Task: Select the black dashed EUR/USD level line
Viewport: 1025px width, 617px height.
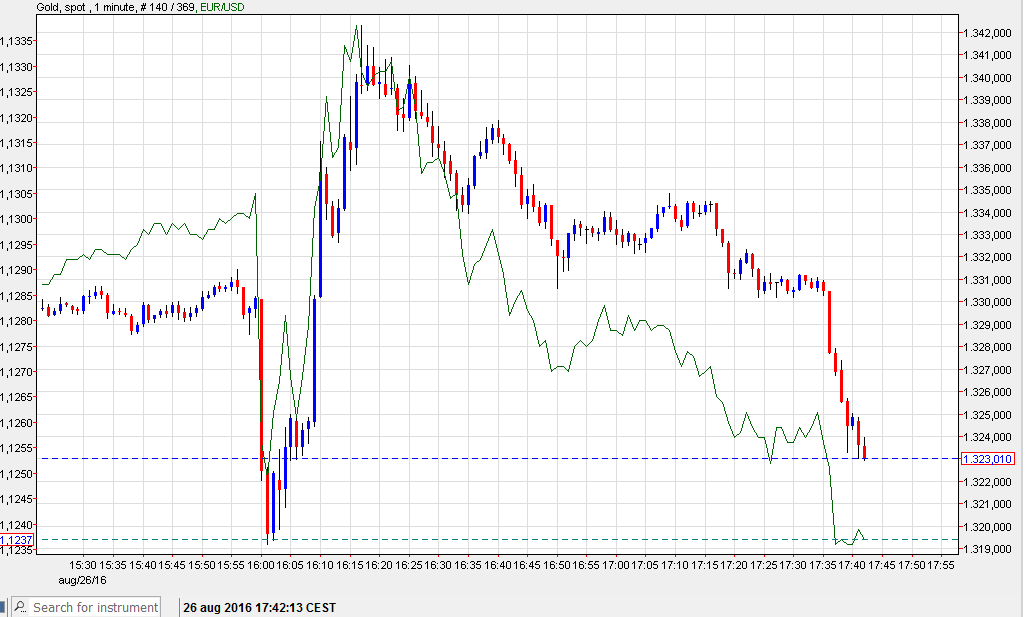Action: pyautogui.click(x=600, y=539)
